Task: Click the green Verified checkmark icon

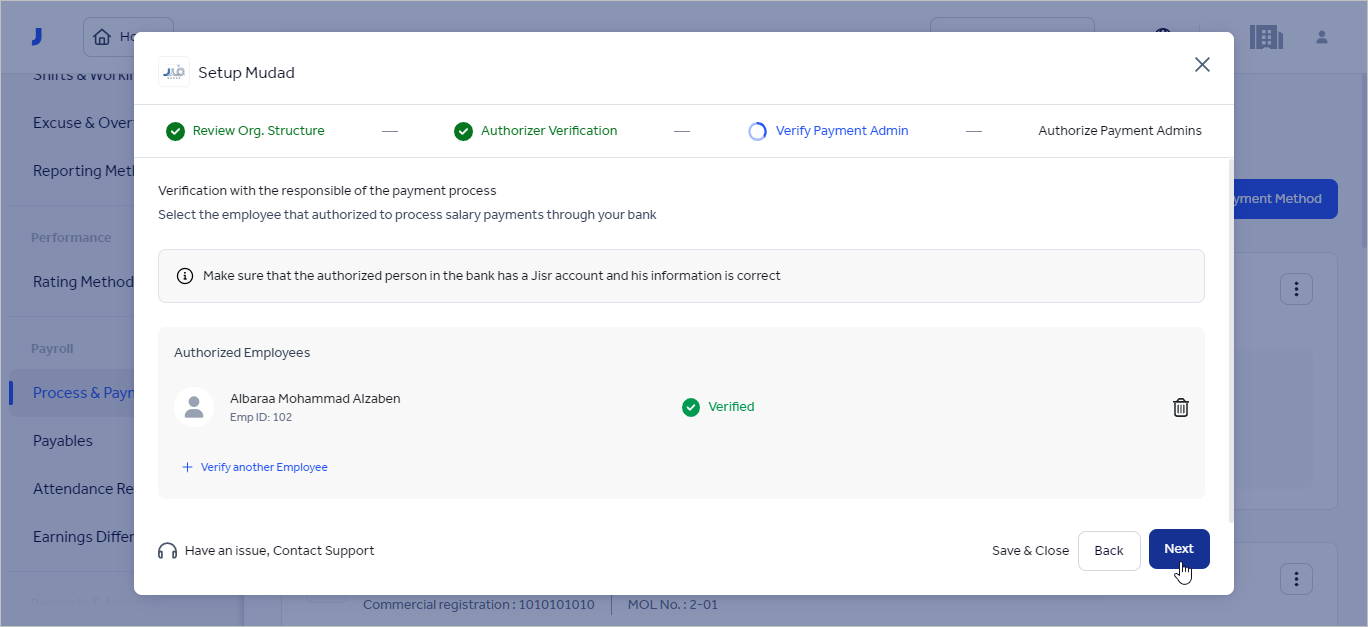Action: (x=690, y=407)
